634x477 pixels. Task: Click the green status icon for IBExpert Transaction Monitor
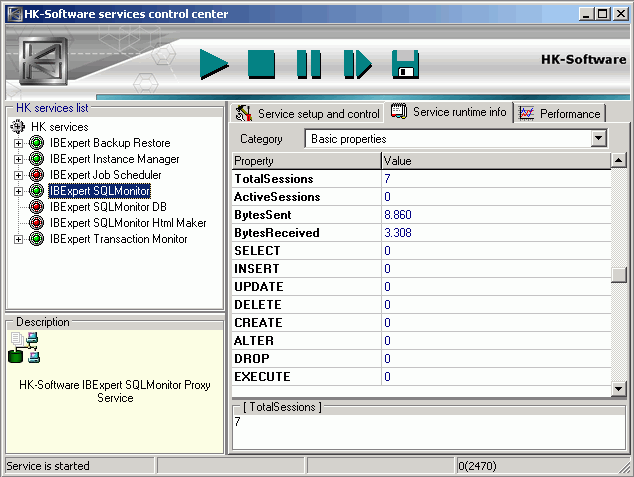(36, 239)
